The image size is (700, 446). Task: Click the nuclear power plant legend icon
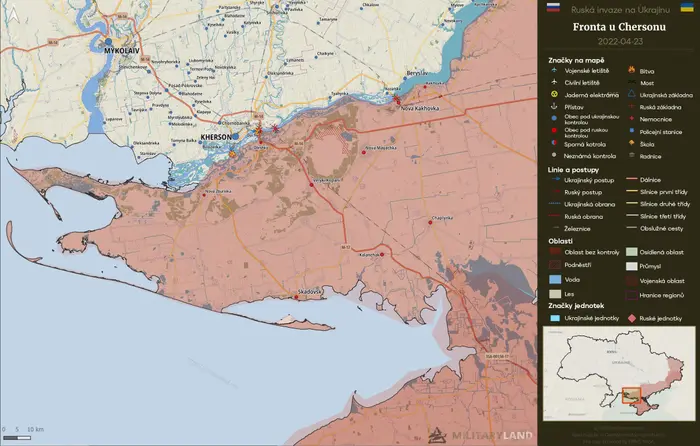coord(554,95)
